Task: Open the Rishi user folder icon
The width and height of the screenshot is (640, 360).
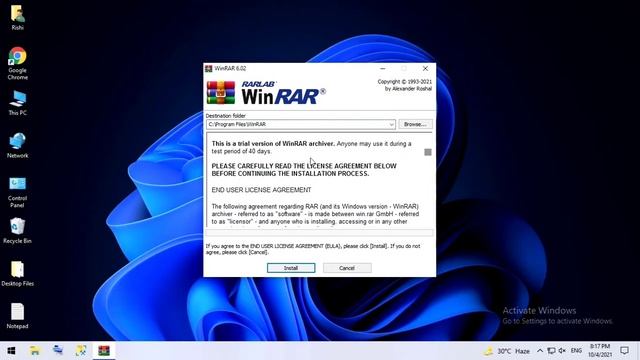Action: click(x=17, y=18)
